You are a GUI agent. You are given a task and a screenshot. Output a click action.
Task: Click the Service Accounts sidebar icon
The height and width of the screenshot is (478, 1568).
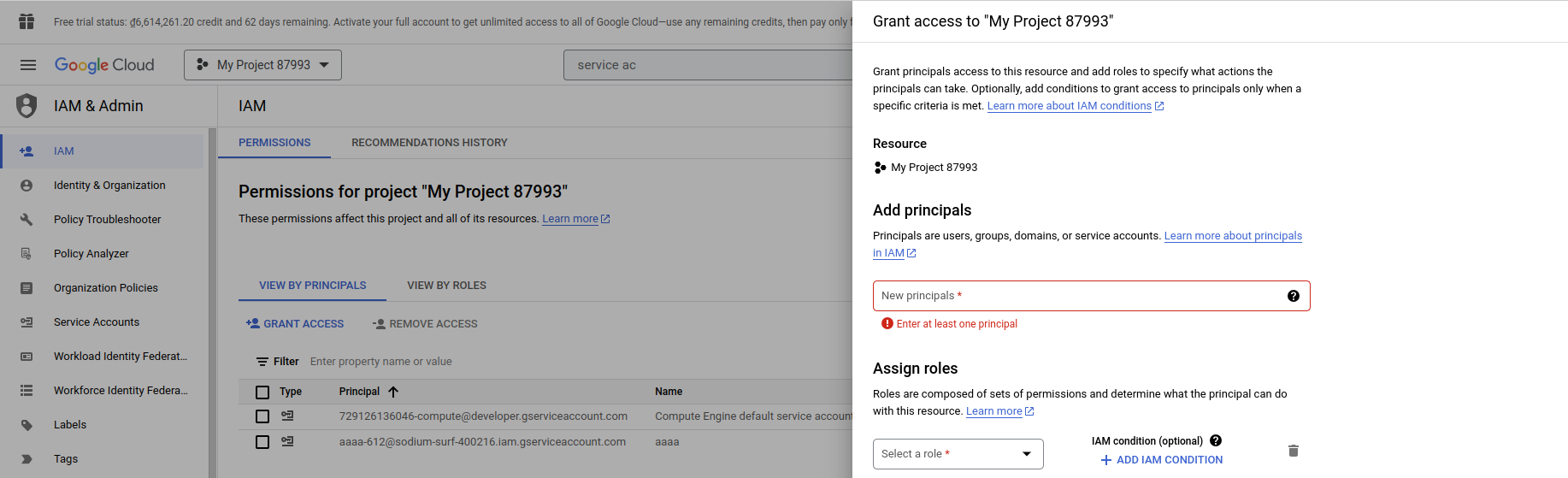tap(27, 322)
